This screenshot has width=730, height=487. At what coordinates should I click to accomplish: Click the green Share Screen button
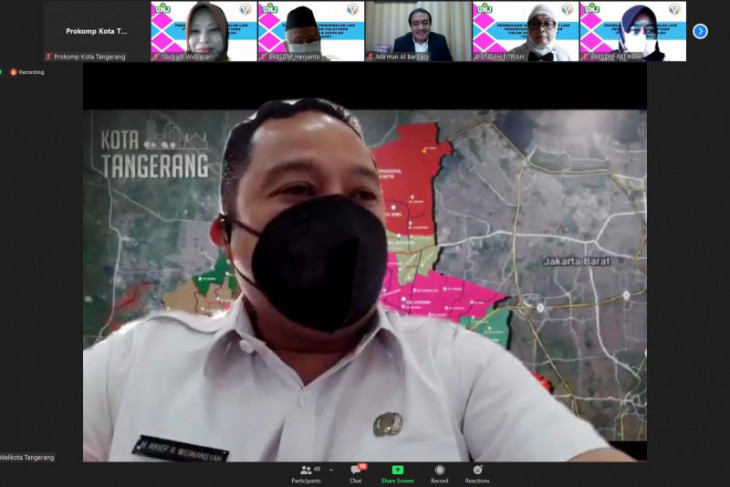coord(397,474)
